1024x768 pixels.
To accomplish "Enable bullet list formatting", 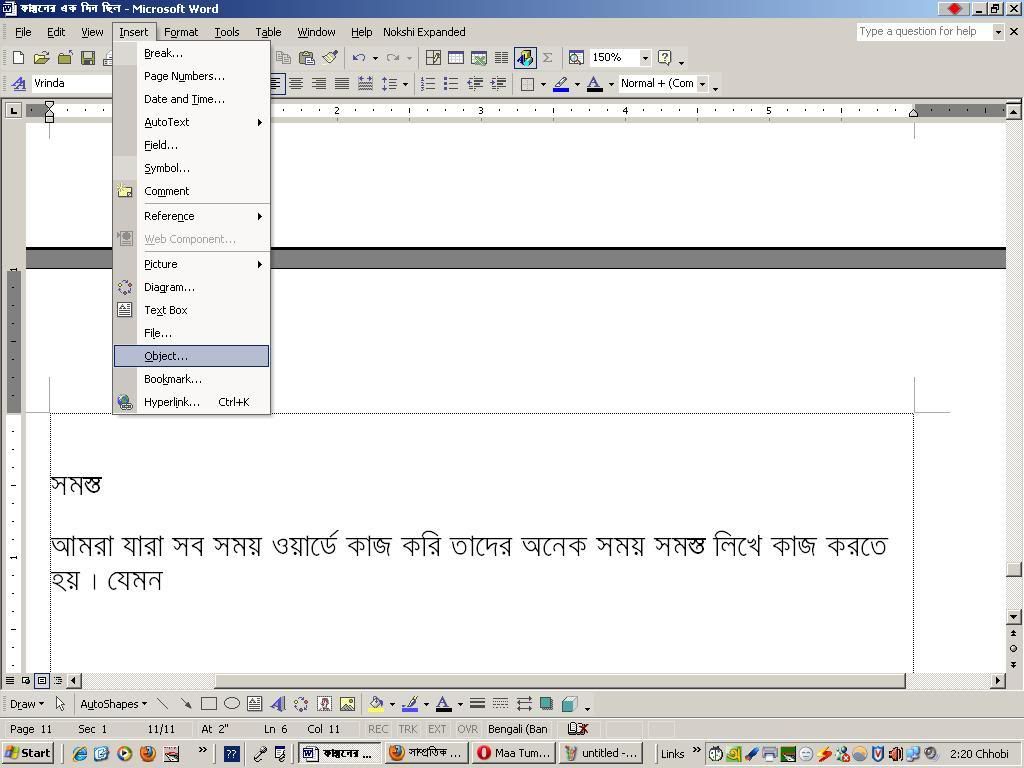I will [450, 83].
